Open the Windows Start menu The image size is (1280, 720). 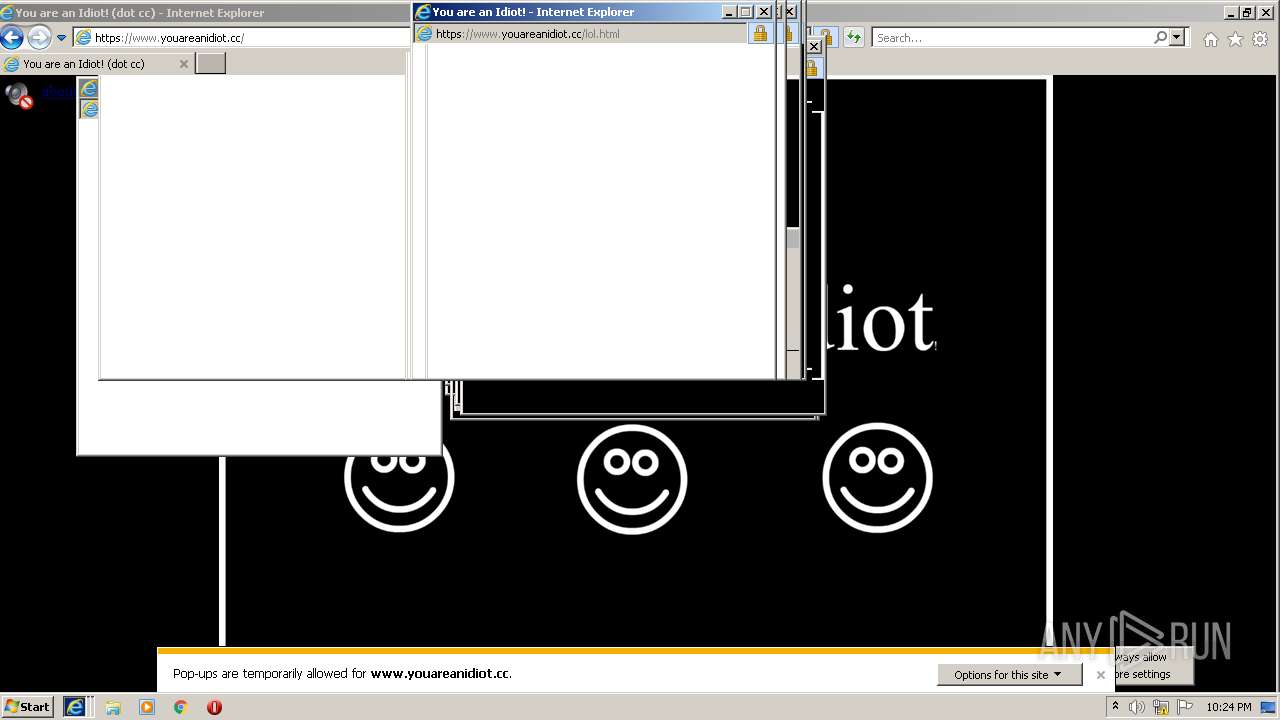(27, 707)
